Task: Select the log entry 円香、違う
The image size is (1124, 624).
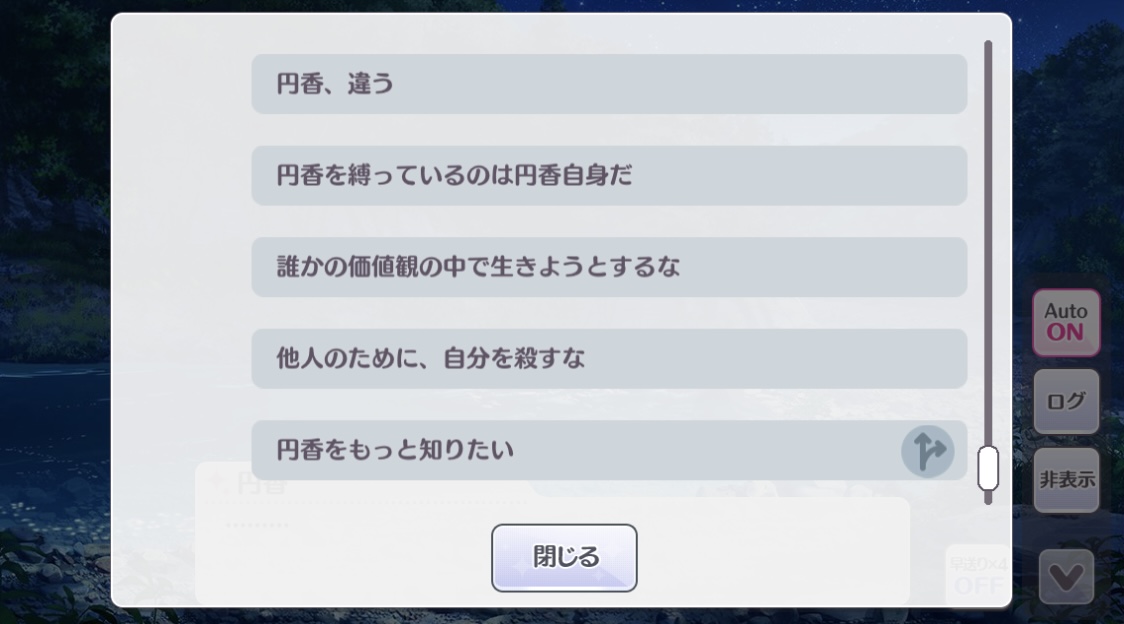Action: 609,84
